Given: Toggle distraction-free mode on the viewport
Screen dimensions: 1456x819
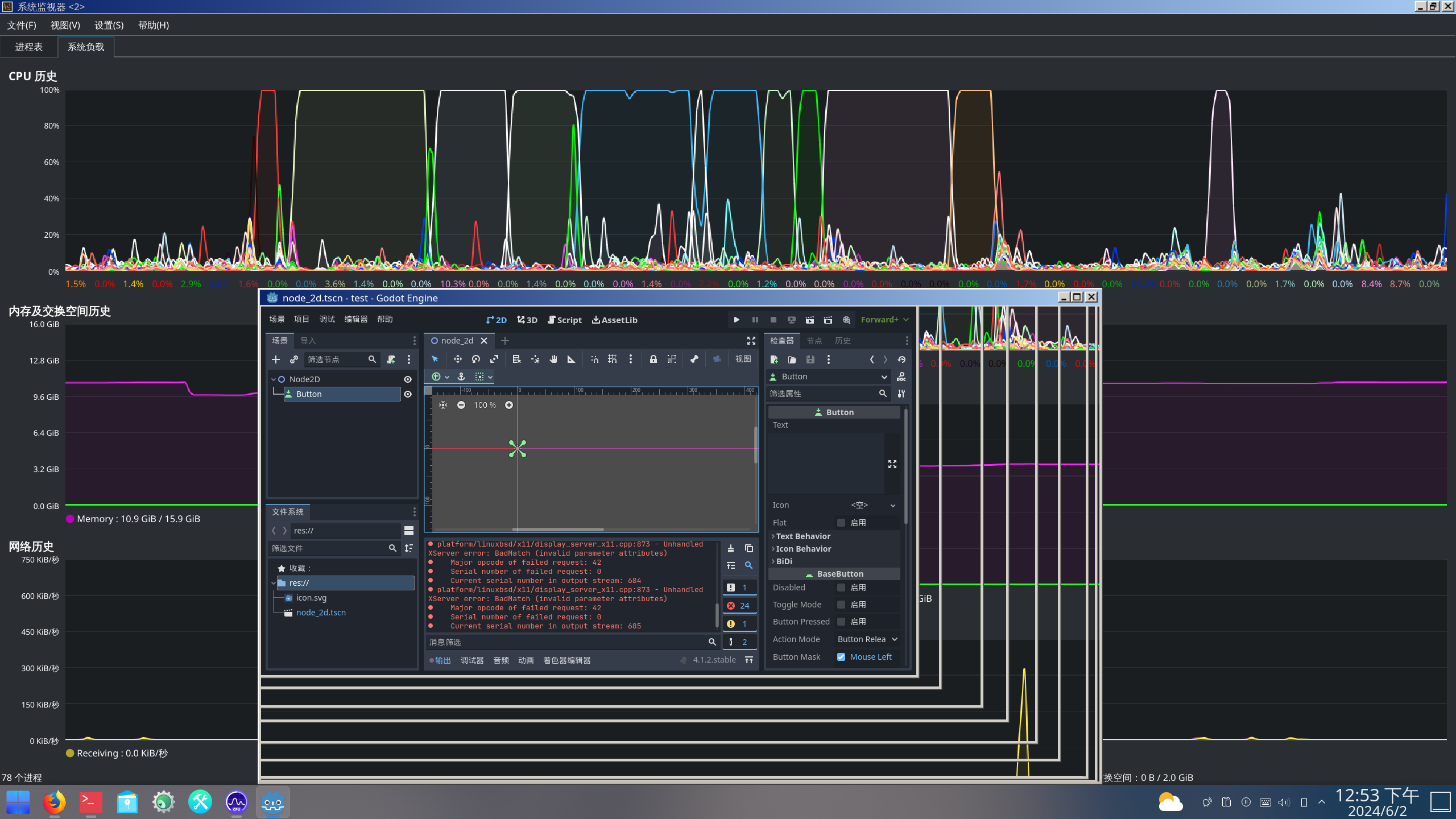Looking at the screenshot, I should click(751, 341).
